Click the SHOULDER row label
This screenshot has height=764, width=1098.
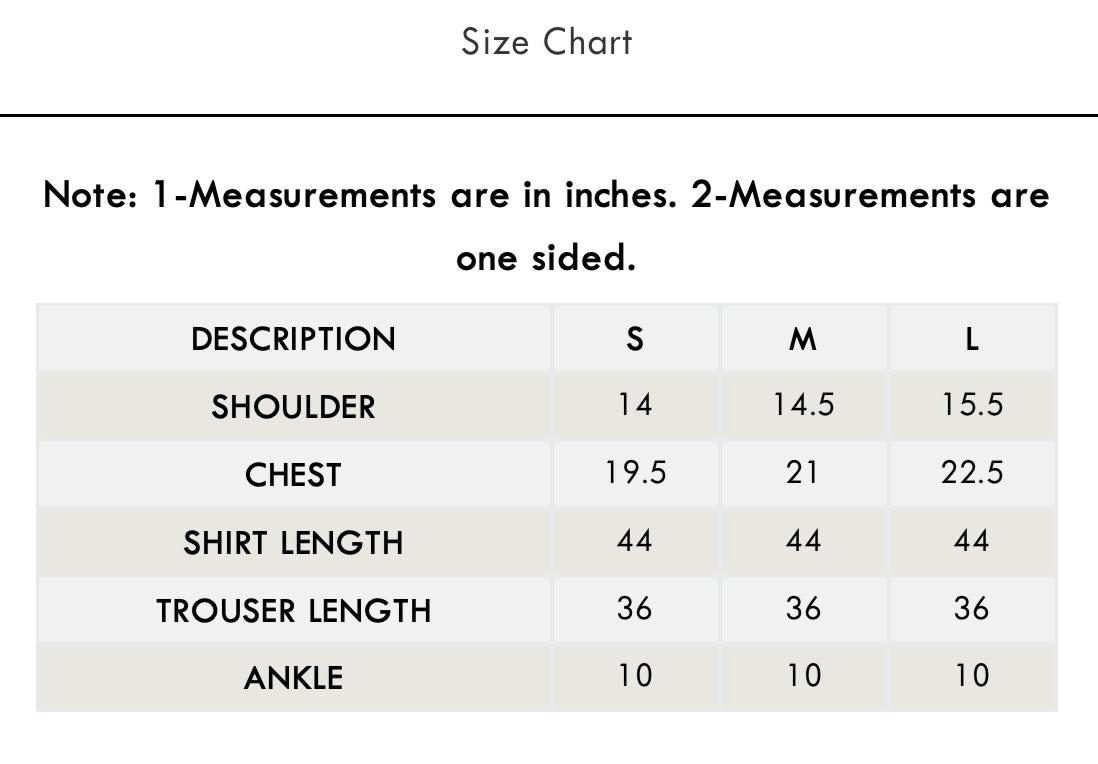[293, 407]
